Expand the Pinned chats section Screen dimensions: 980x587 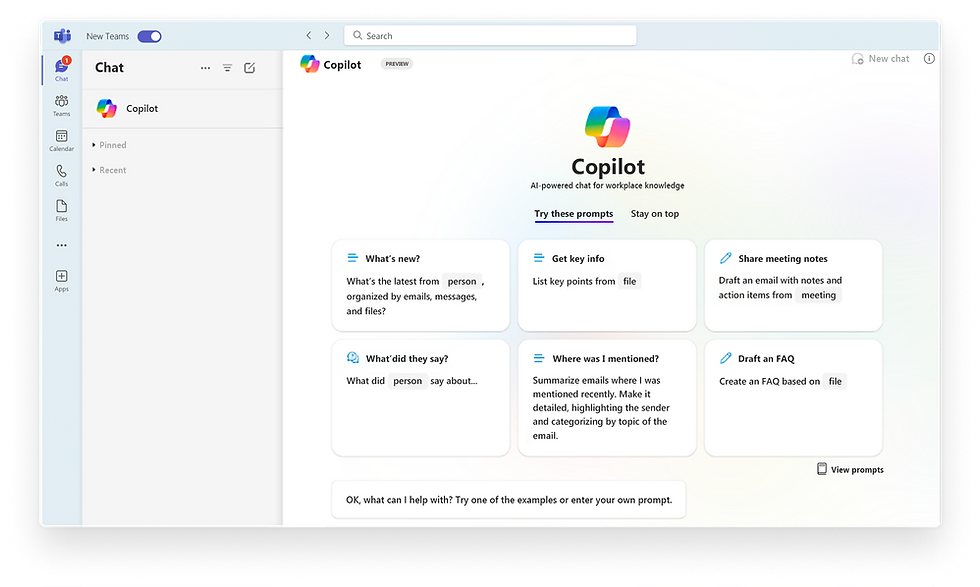click(109, 145)
